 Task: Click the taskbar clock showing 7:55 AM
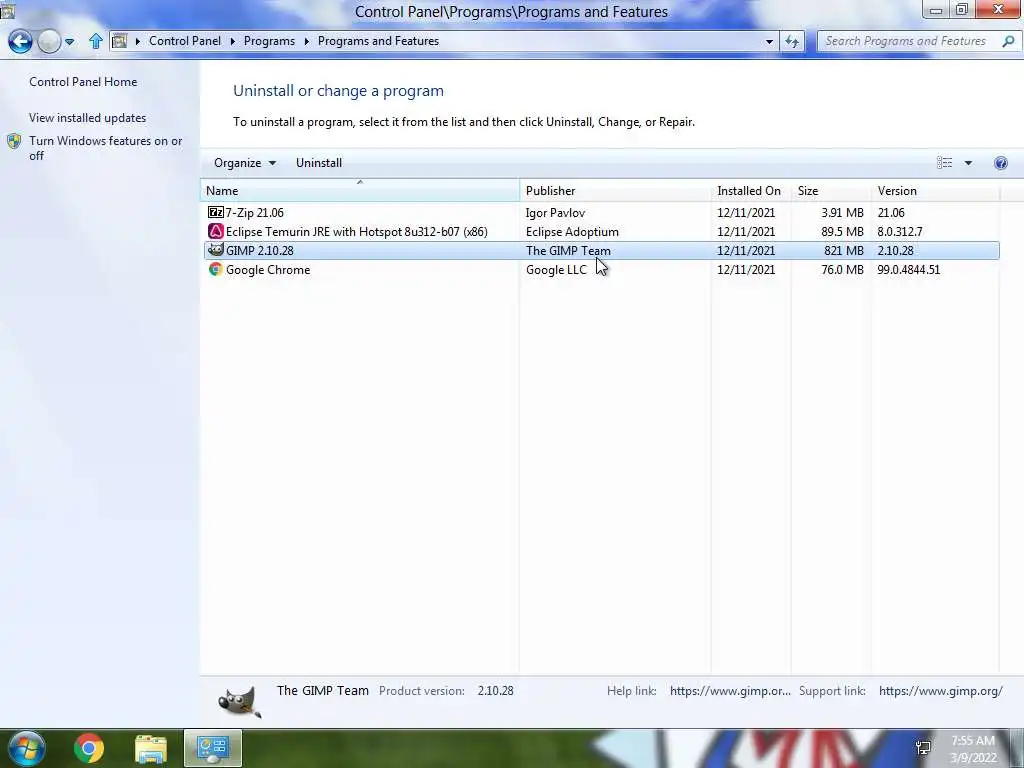[x=973, y=749]
